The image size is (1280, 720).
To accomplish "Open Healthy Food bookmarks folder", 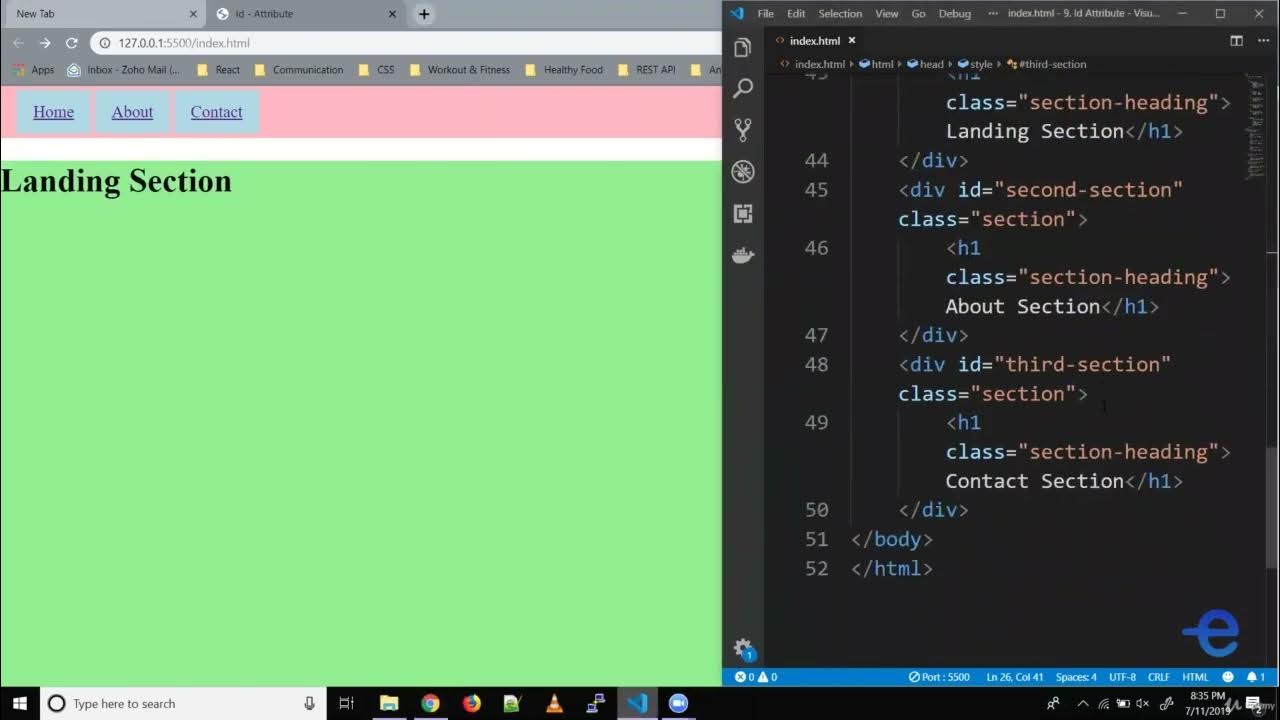I will [x=564, y=70].
